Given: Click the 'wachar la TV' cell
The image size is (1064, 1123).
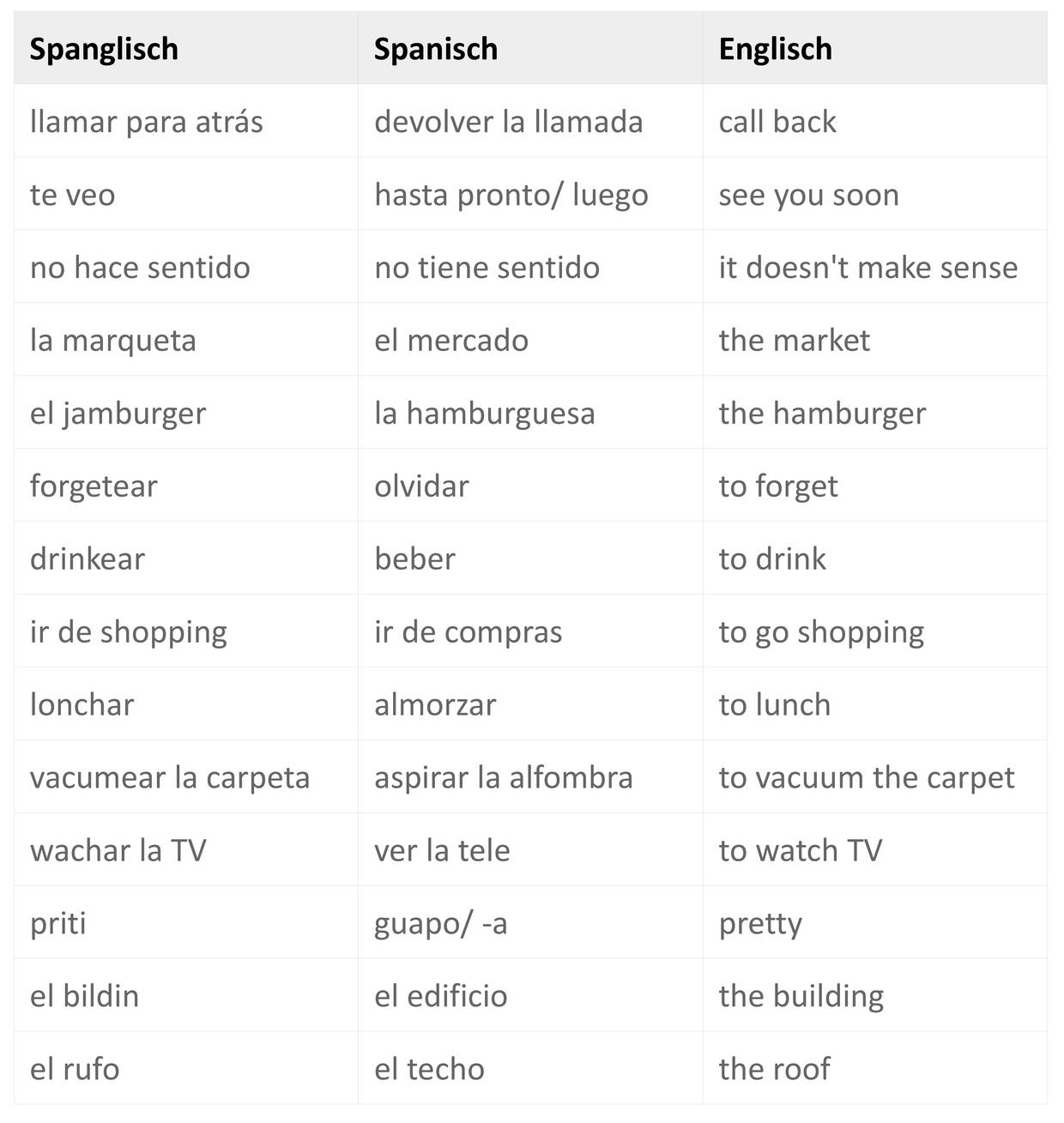Looking at the screenshot, I should point(118,851).
